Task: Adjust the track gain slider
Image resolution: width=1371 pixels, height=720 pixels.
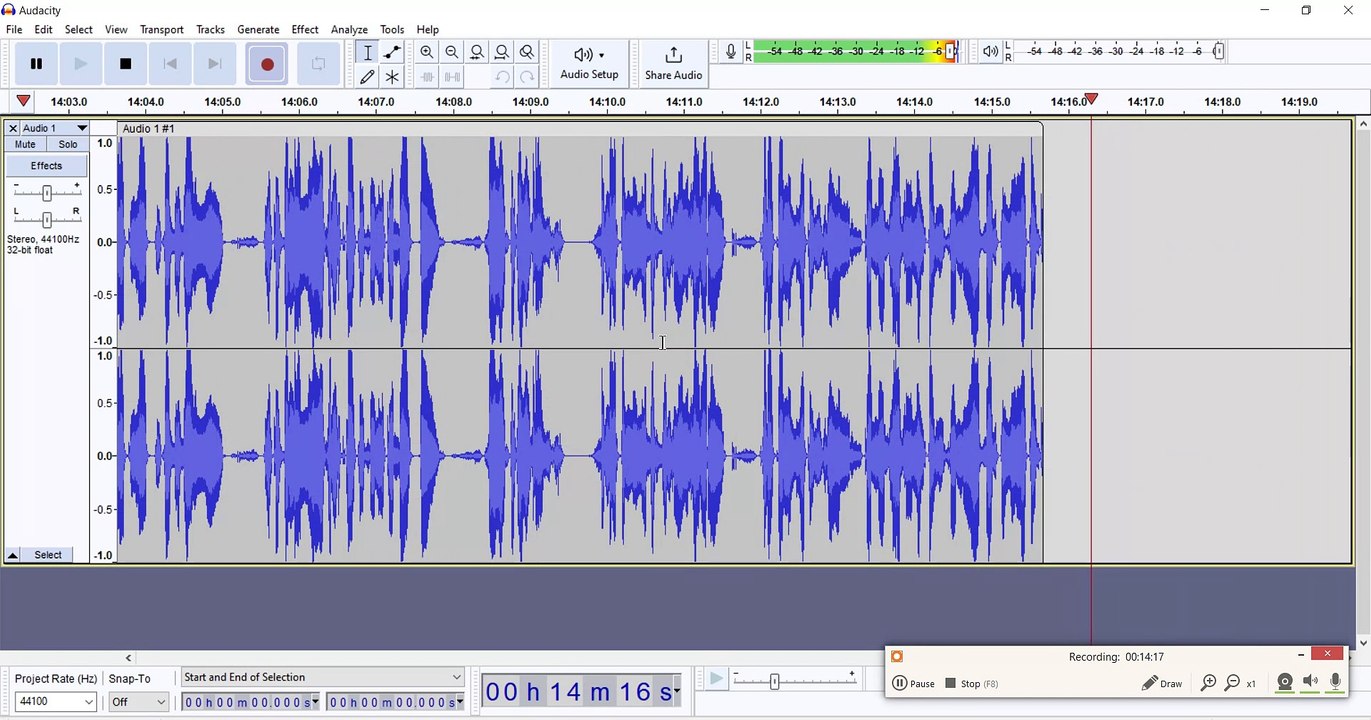Action: pos(47,193)
